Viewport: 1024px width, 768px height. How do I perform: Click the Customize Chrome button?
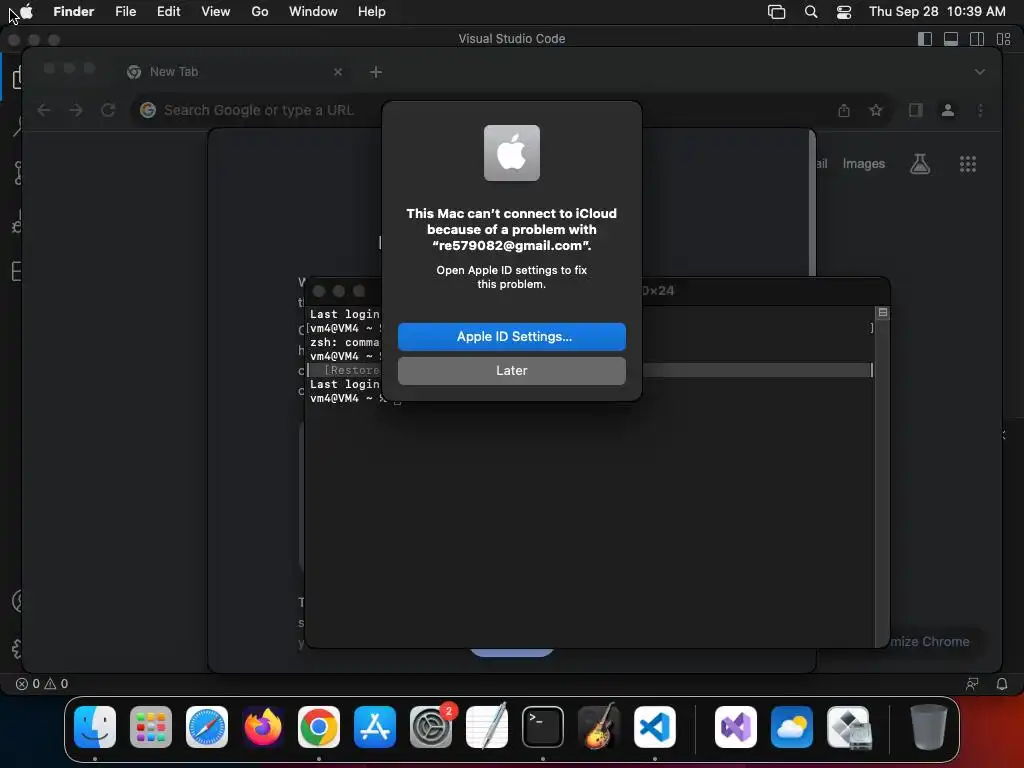931,641
